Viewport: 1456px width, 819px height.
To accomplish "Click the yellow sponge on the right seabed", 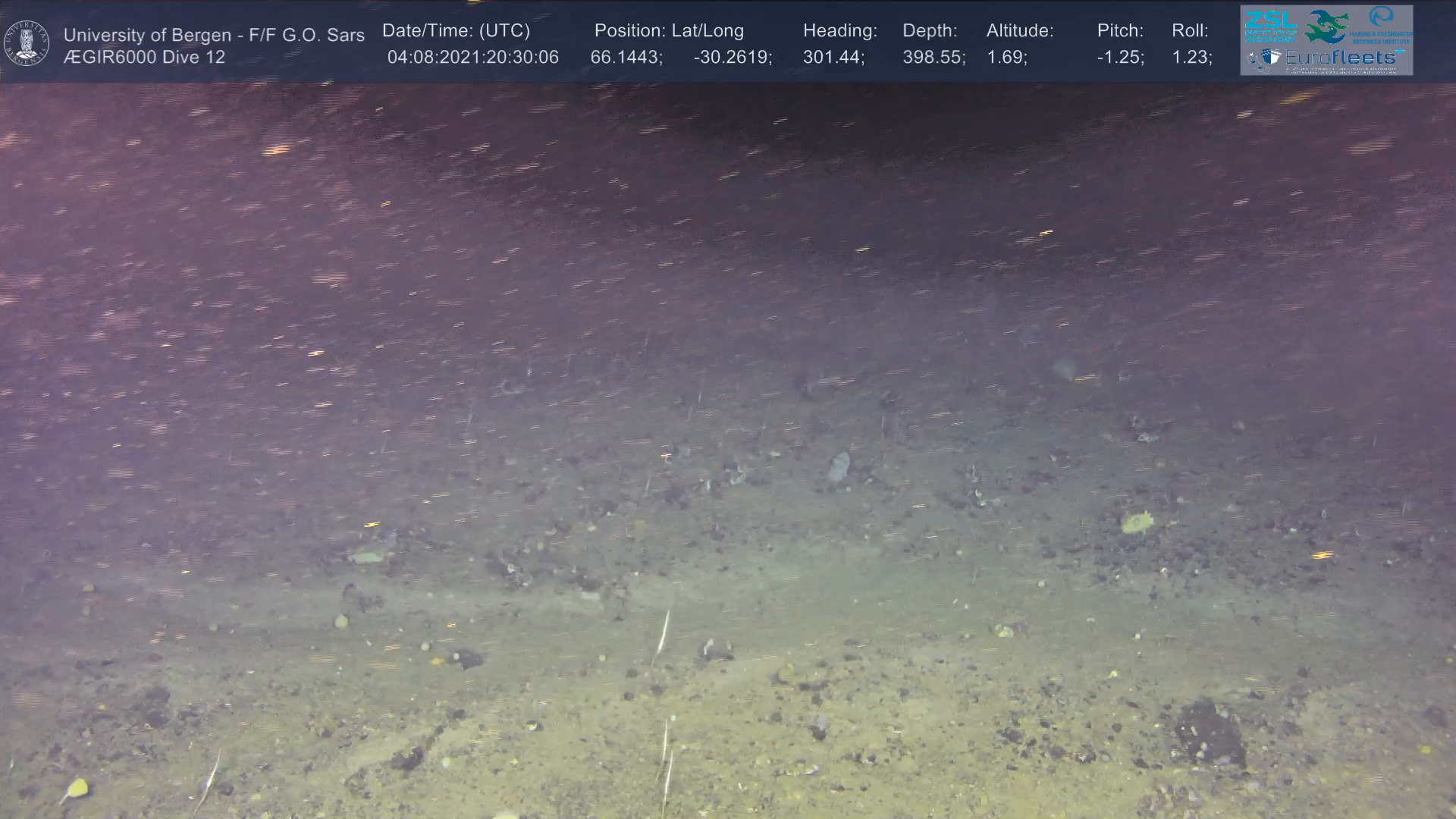I will coord(1137,522).
